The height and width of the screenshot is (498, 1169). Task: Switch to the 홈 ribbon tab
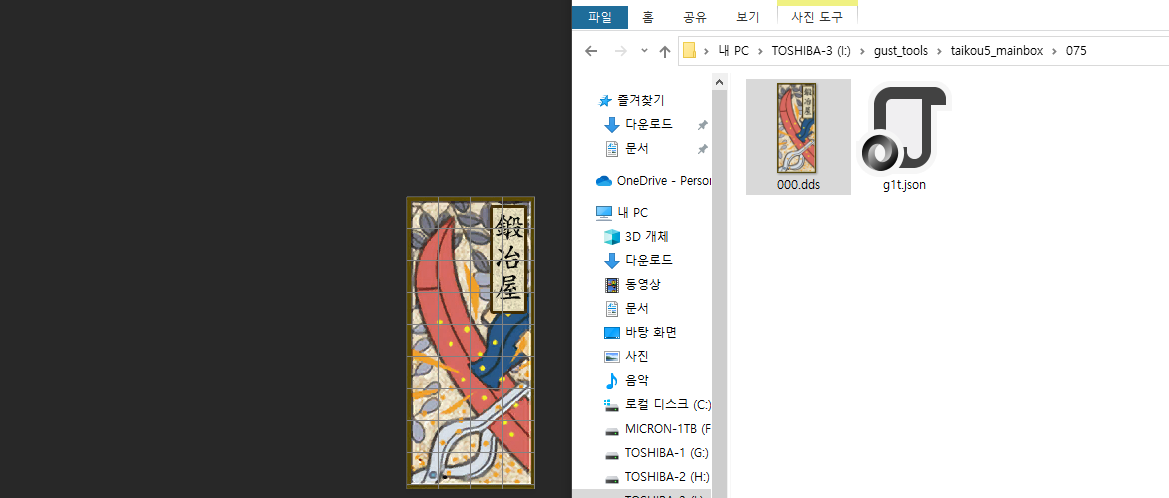[649, 16]
